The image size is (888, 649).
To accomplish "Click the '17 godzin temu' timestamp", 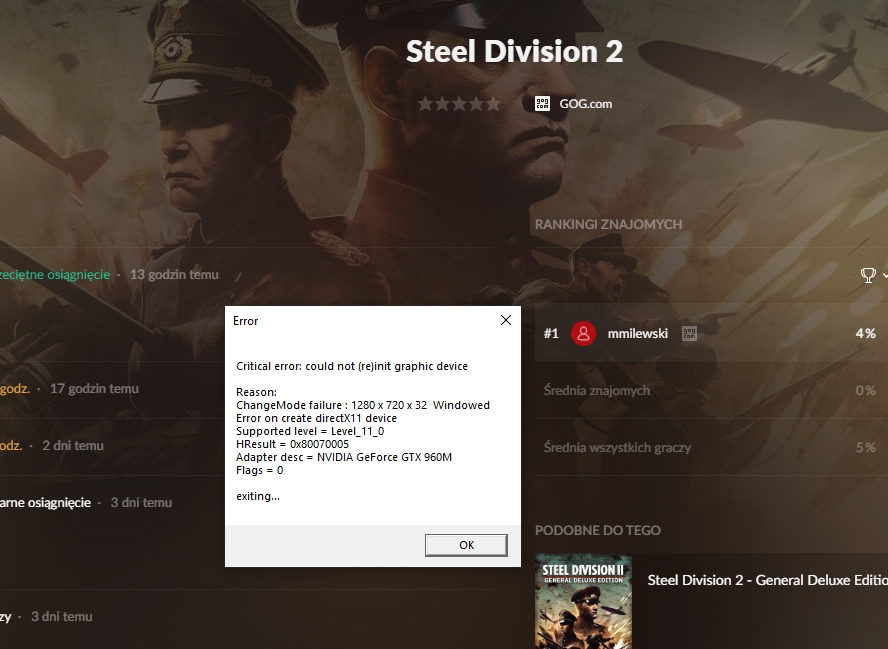I will tap(94, 388).
